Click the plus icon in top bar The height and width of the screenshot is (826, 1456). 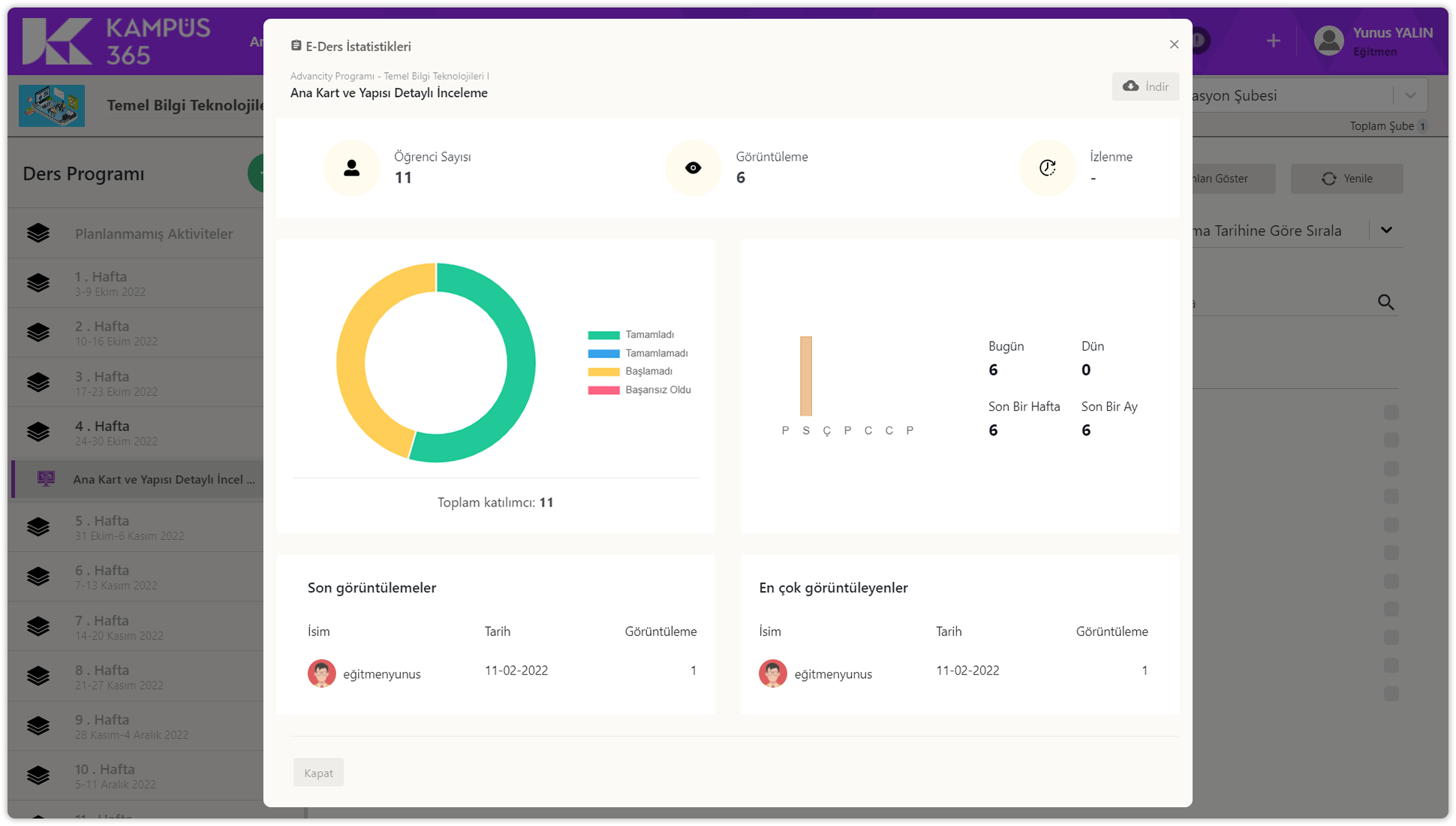1273,41
